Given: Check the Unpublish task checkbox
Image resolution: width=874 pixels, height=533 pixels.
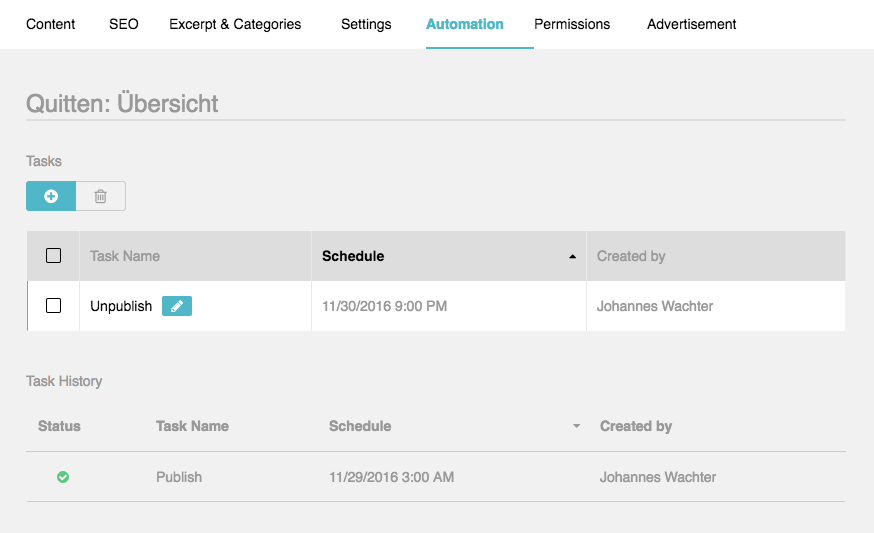Looking at the screenshot, I should point(54,306).
